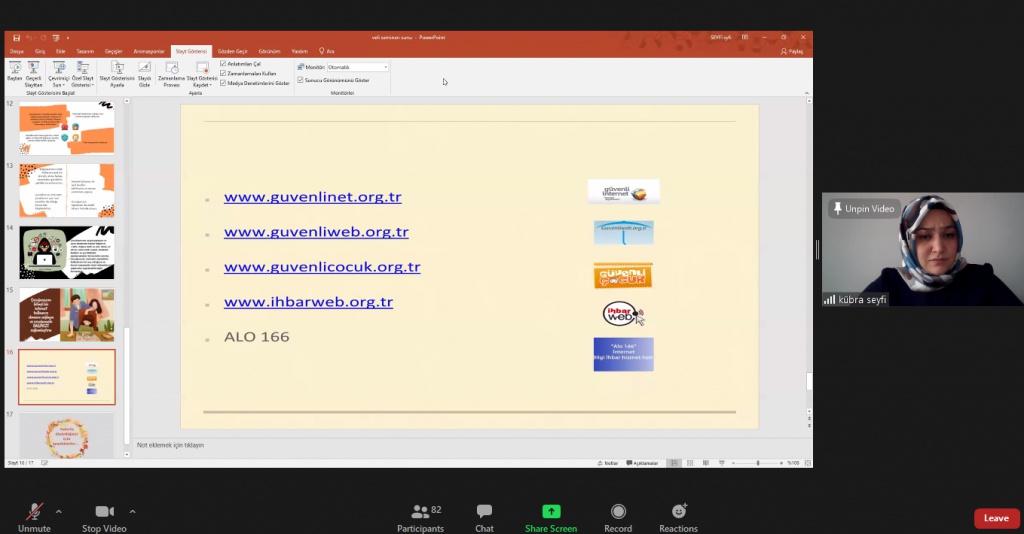Viewport: 1024px width, 534px height.
Task: Click Paylaş (Share) button in PowerPoint
Action: coord(792,51)
